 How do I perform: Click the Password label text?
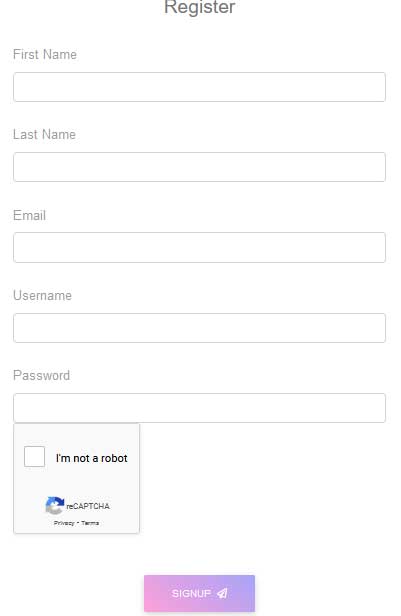(42, 375)
